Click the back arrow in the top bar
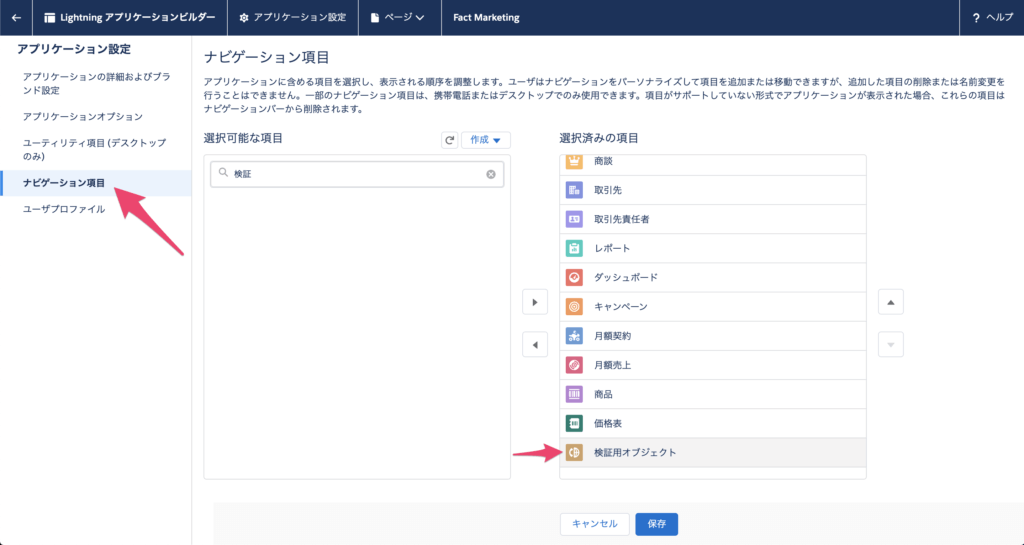 [16, 17]
